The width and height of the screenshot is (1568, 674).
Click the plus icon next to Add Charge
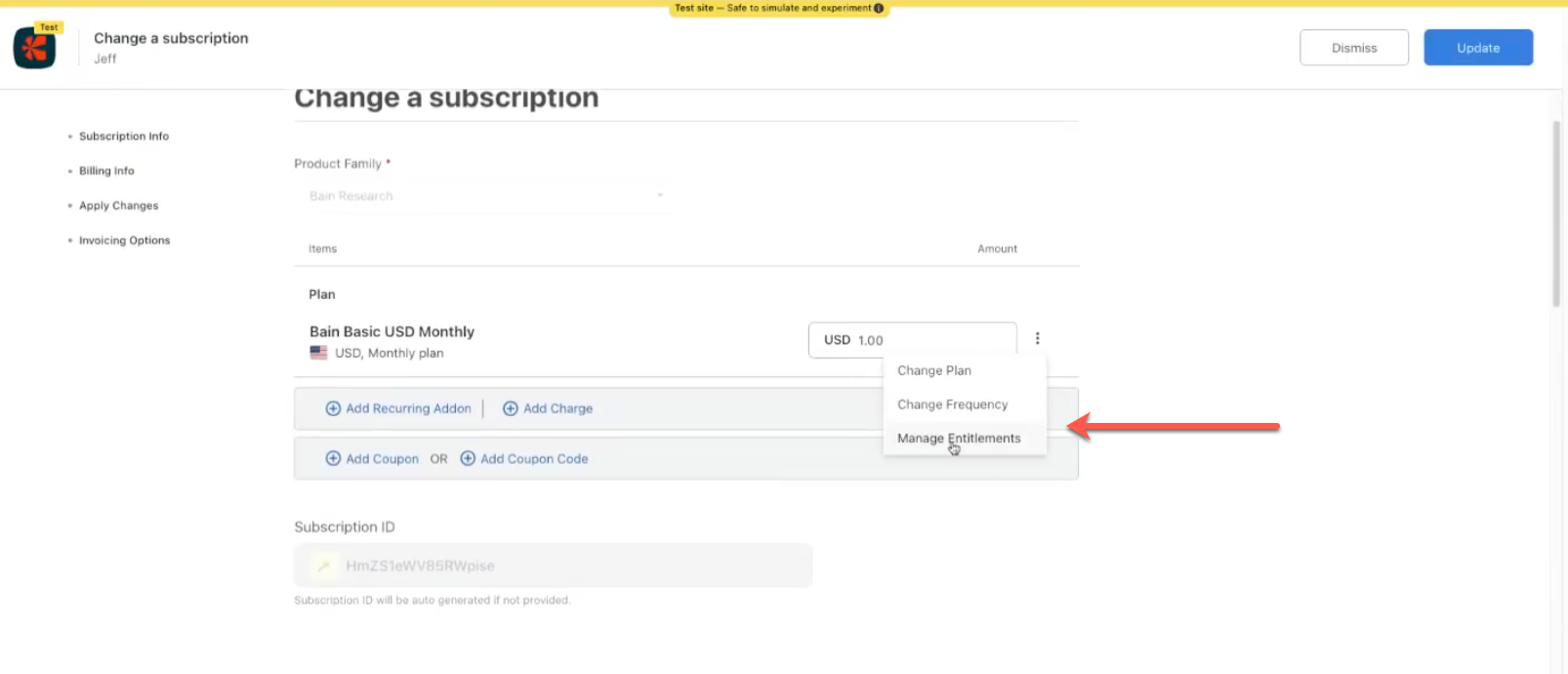pos(510,408)
